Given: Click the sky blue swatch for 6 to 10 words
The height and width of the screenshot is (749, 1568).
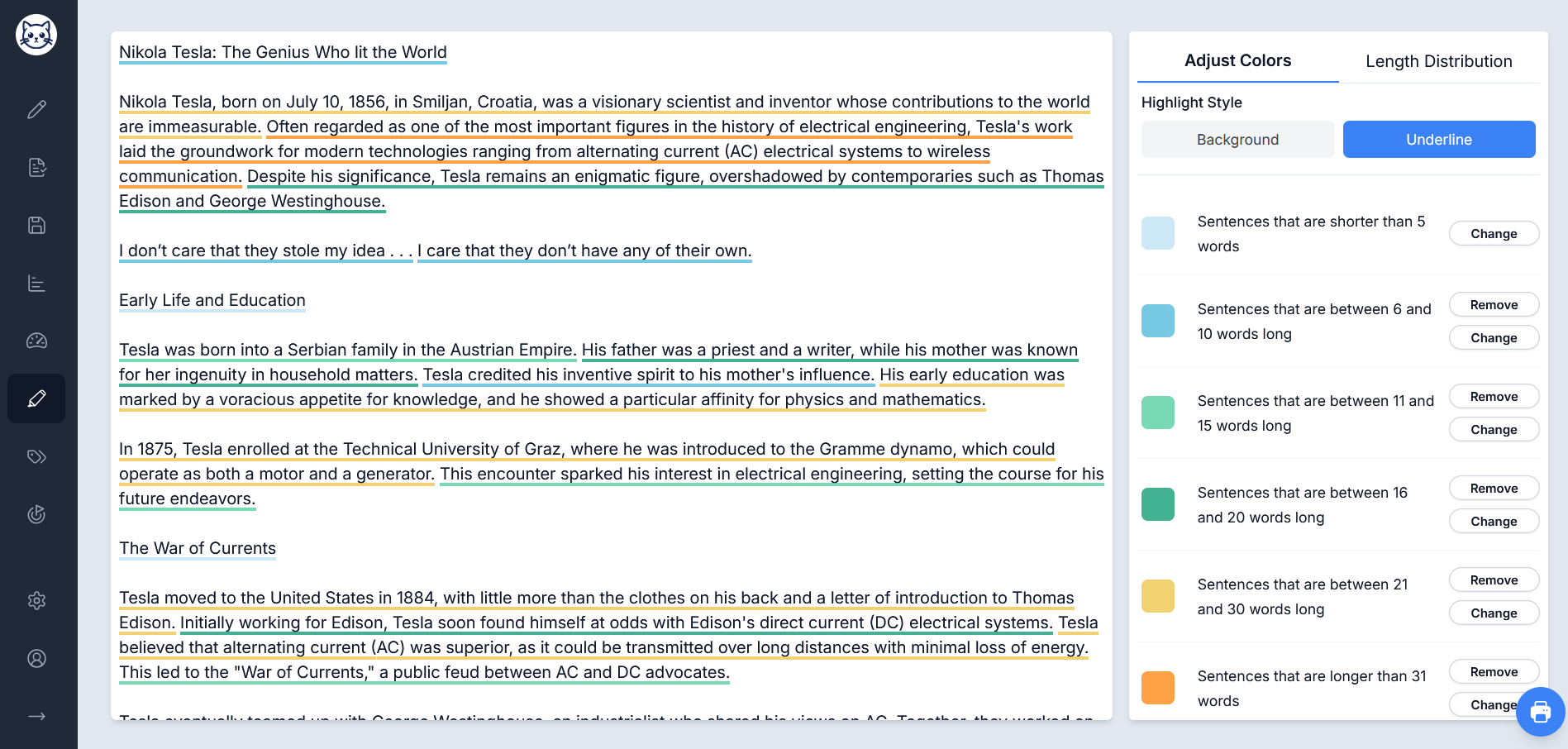Looking at the screenshot, I should point(1158,321).
